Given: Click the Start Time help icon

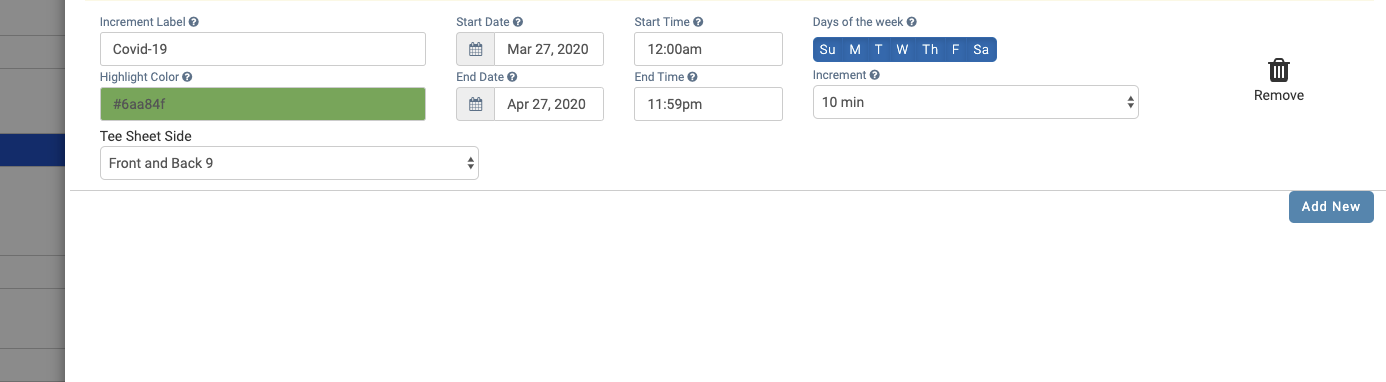Looking at the screenshot, I should [x=698, y=22].
